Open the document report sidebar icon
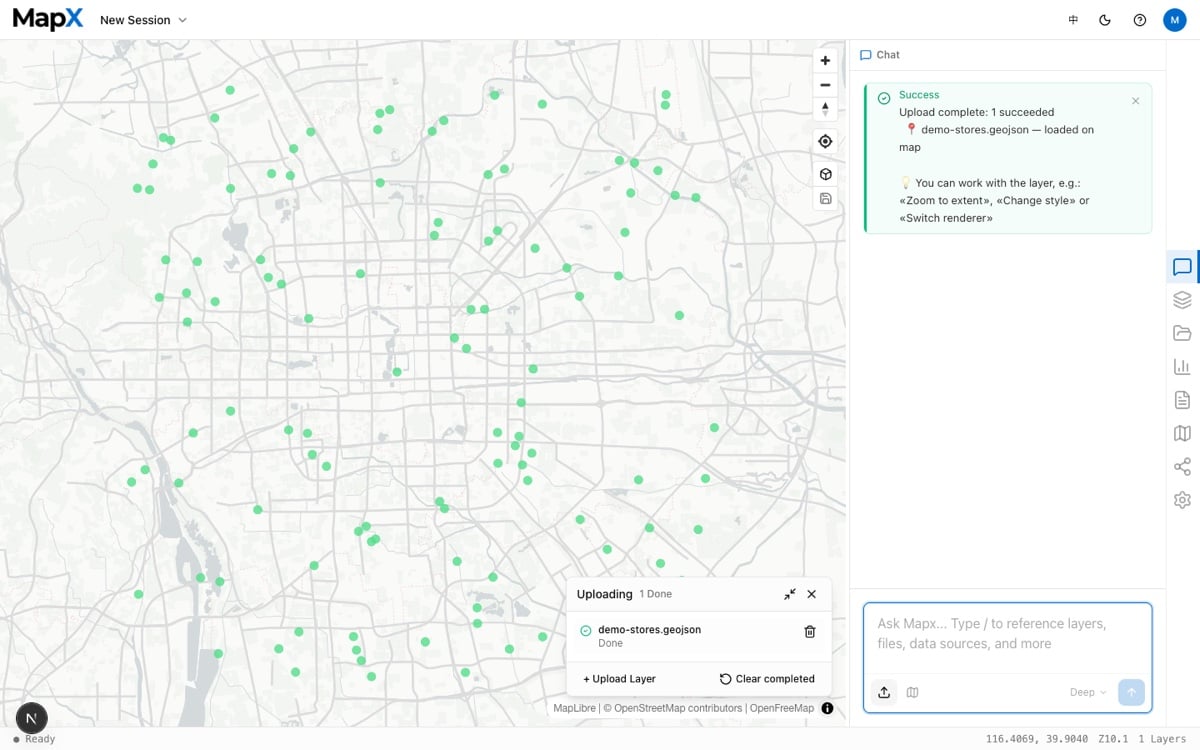 1182,400
